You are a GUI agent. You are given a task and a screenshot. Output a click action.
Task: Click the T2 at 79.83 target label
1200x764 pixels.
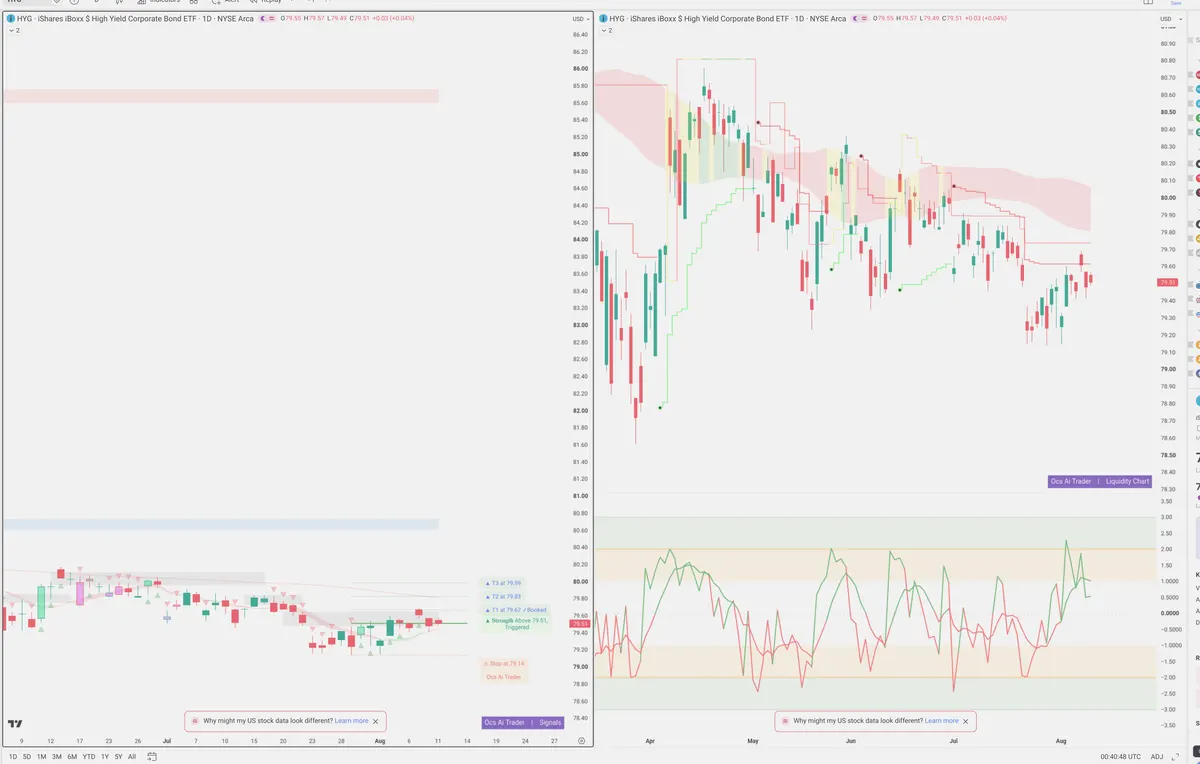(503, 596)
